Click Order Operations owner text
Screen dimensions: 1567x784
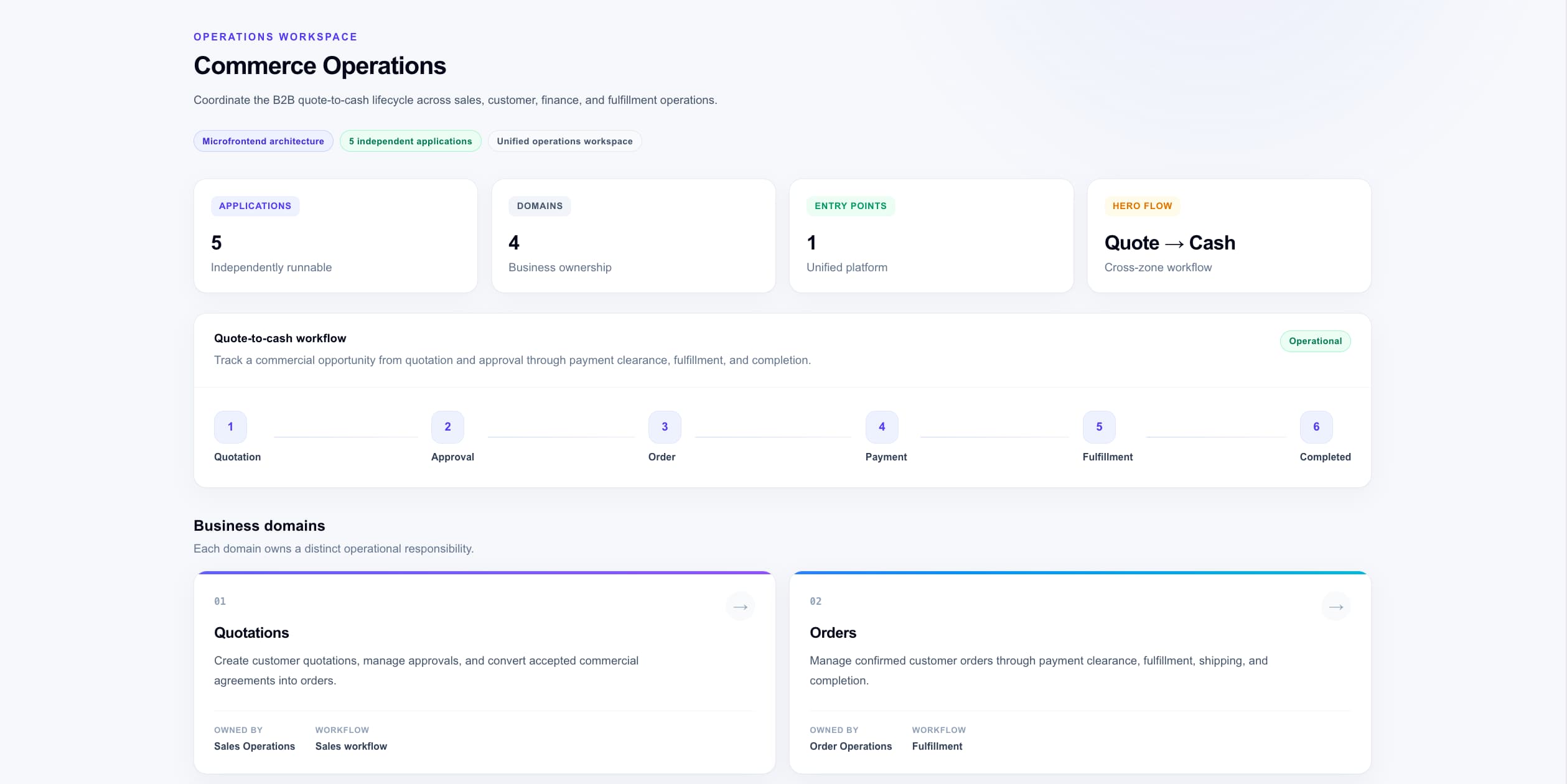(x=851, y=746)
